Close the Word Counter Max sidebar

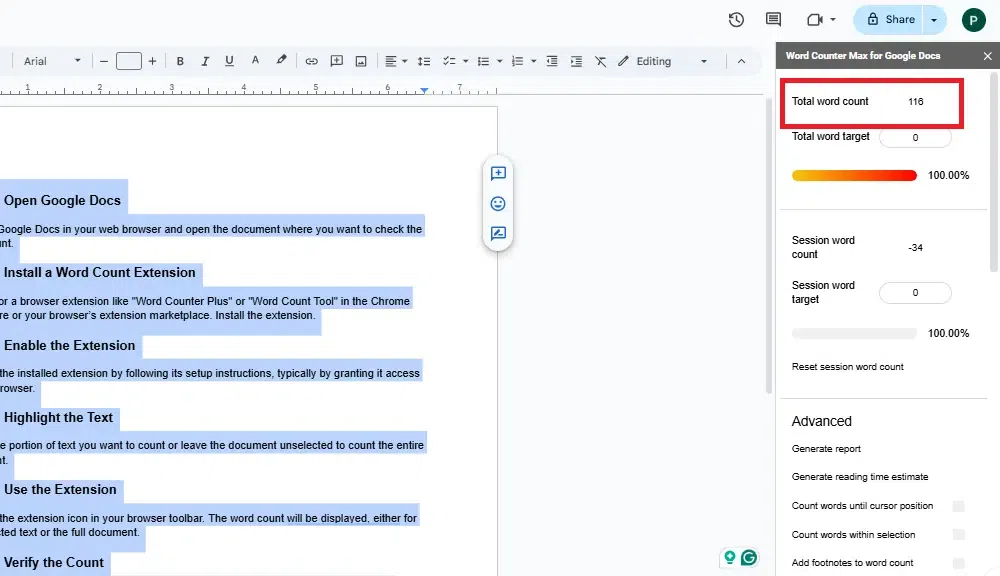[987, 56]
